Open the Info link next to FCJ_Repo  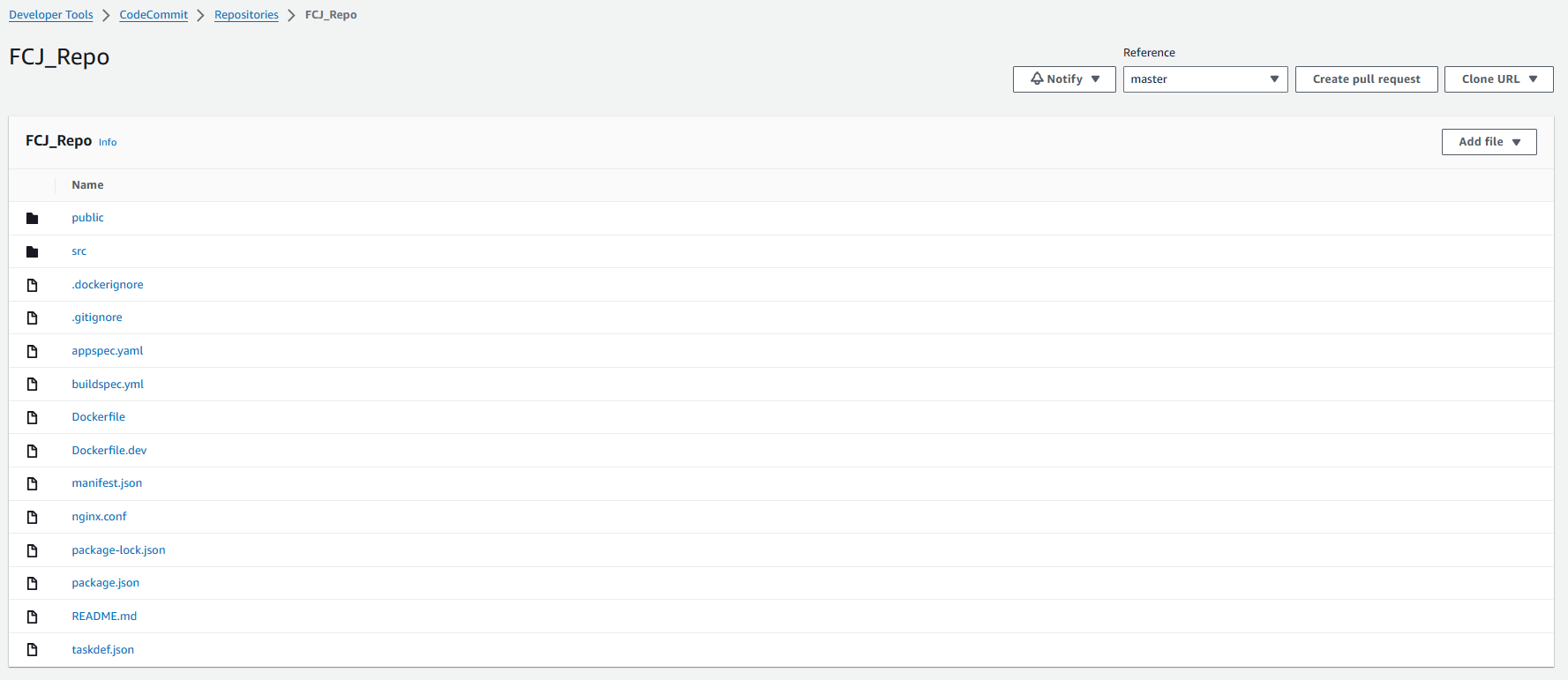point(108,142)
